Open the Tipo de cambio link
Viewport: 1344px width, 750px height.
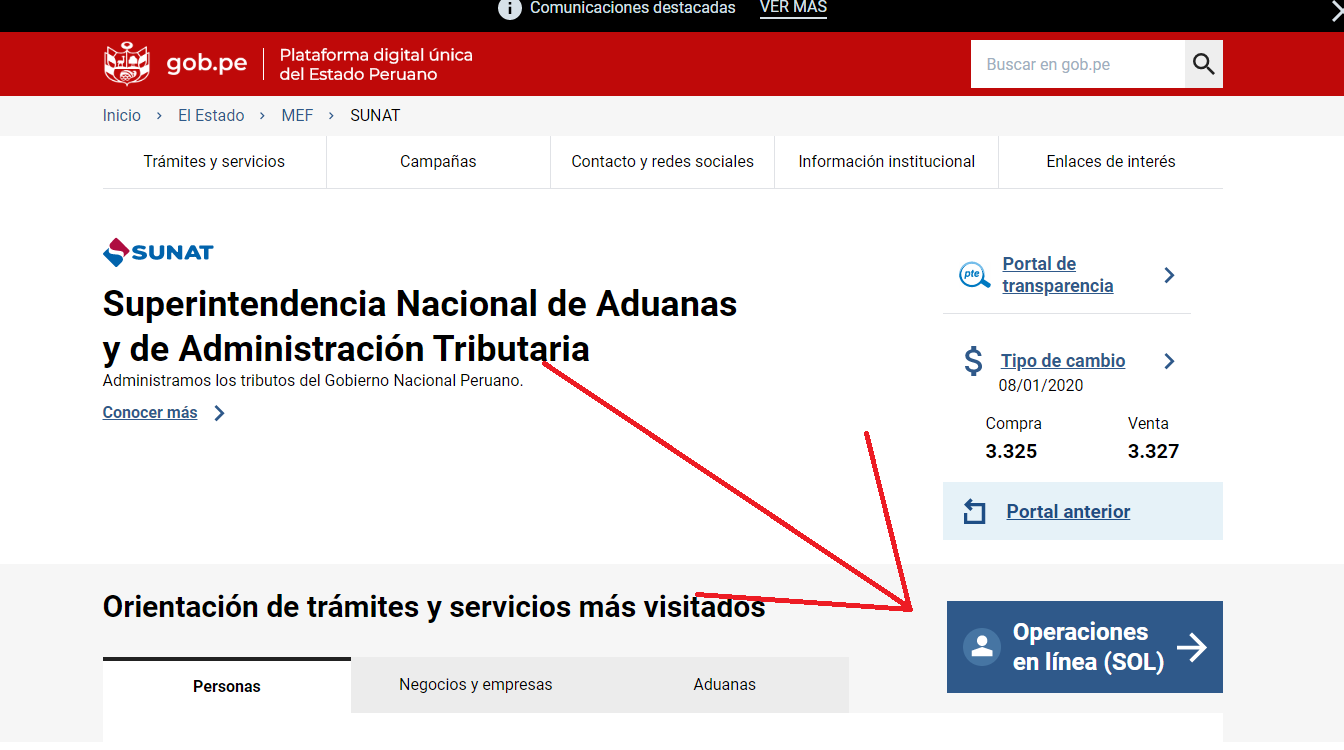click(1063, 361)
